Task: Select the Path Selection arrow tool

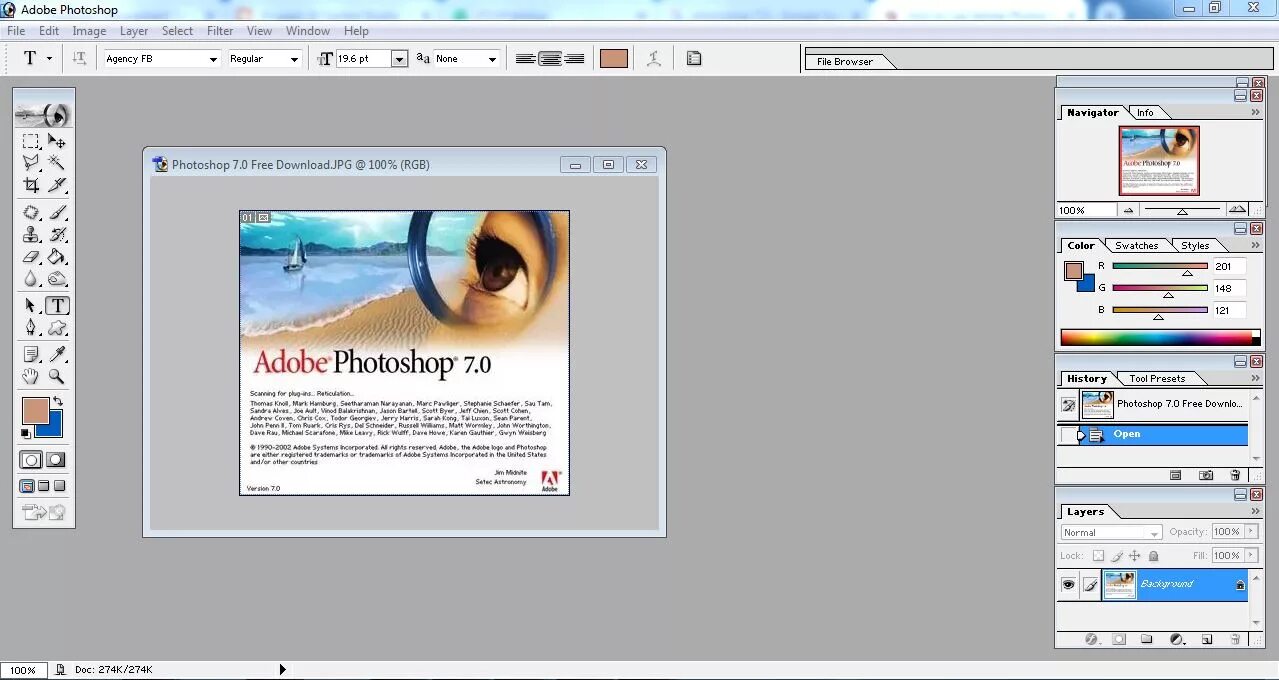Action: 31,305
